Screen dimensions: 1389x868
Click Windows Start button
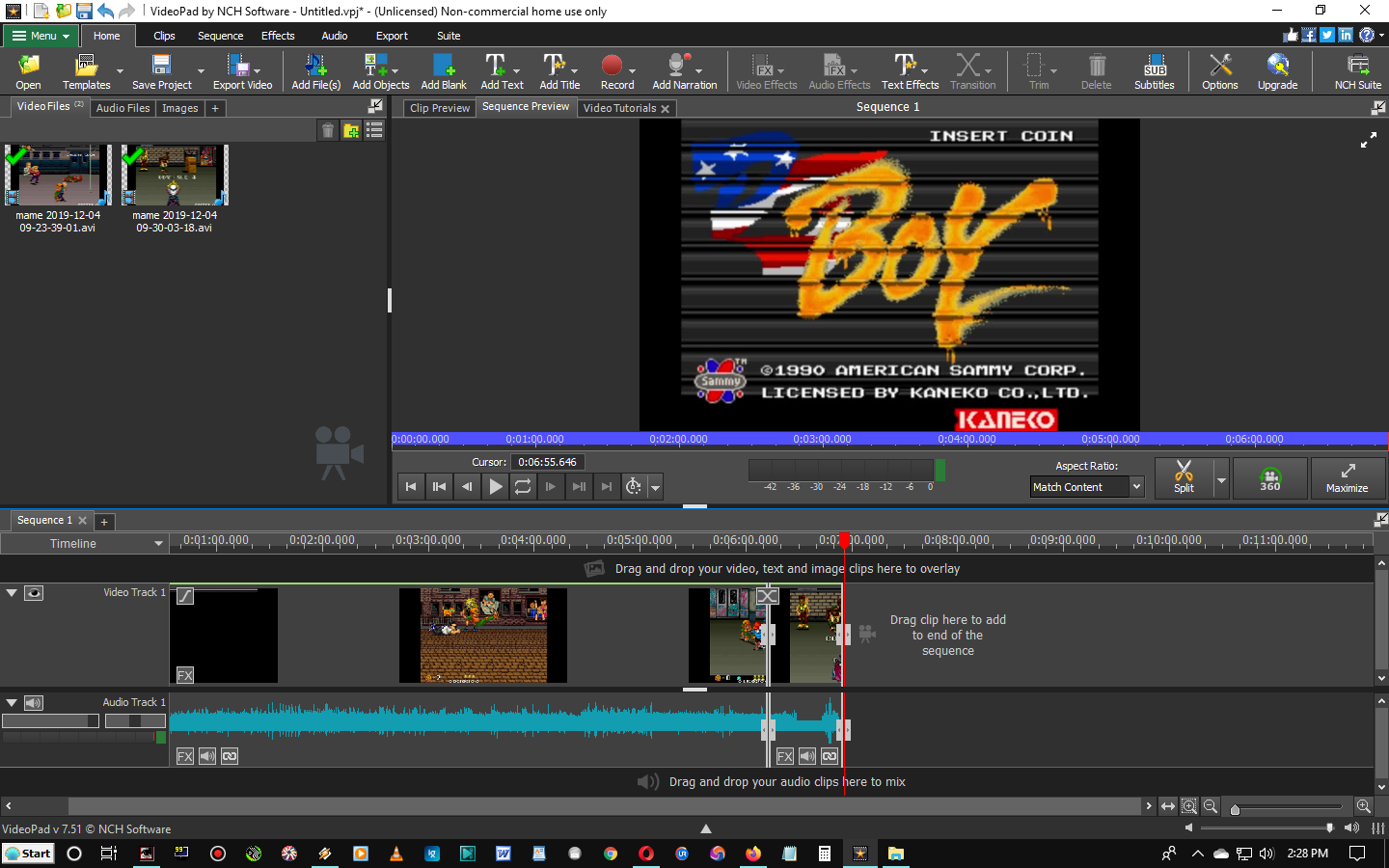pyautogui.click(x=28, y=854)
